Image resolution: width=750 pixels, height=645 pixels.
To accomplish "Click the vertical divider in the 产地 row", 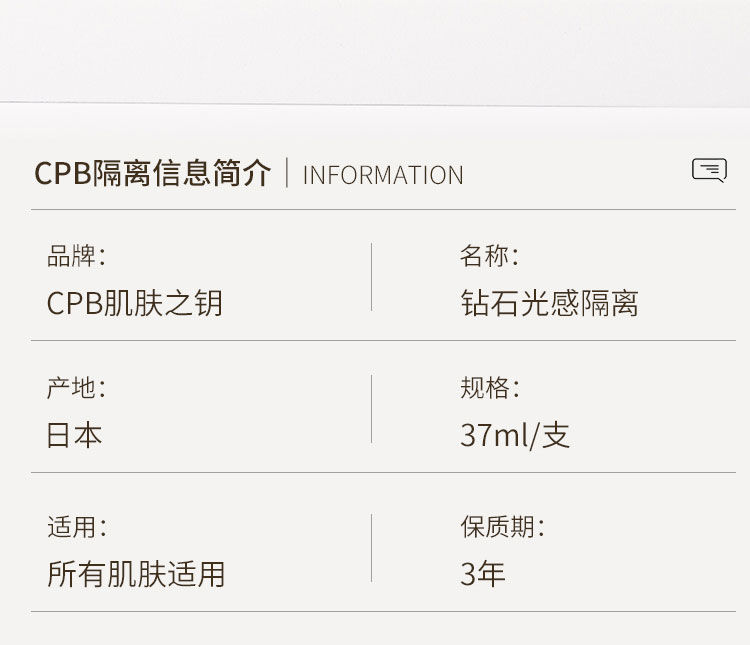I will pyautogui.click(x=372, y=409).
